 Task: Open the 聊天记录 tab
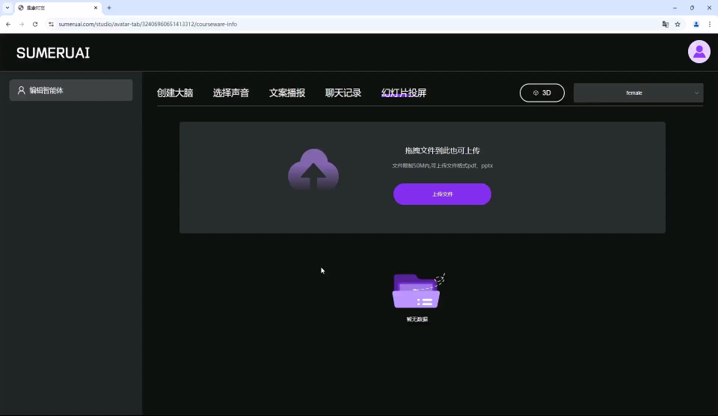343,93
